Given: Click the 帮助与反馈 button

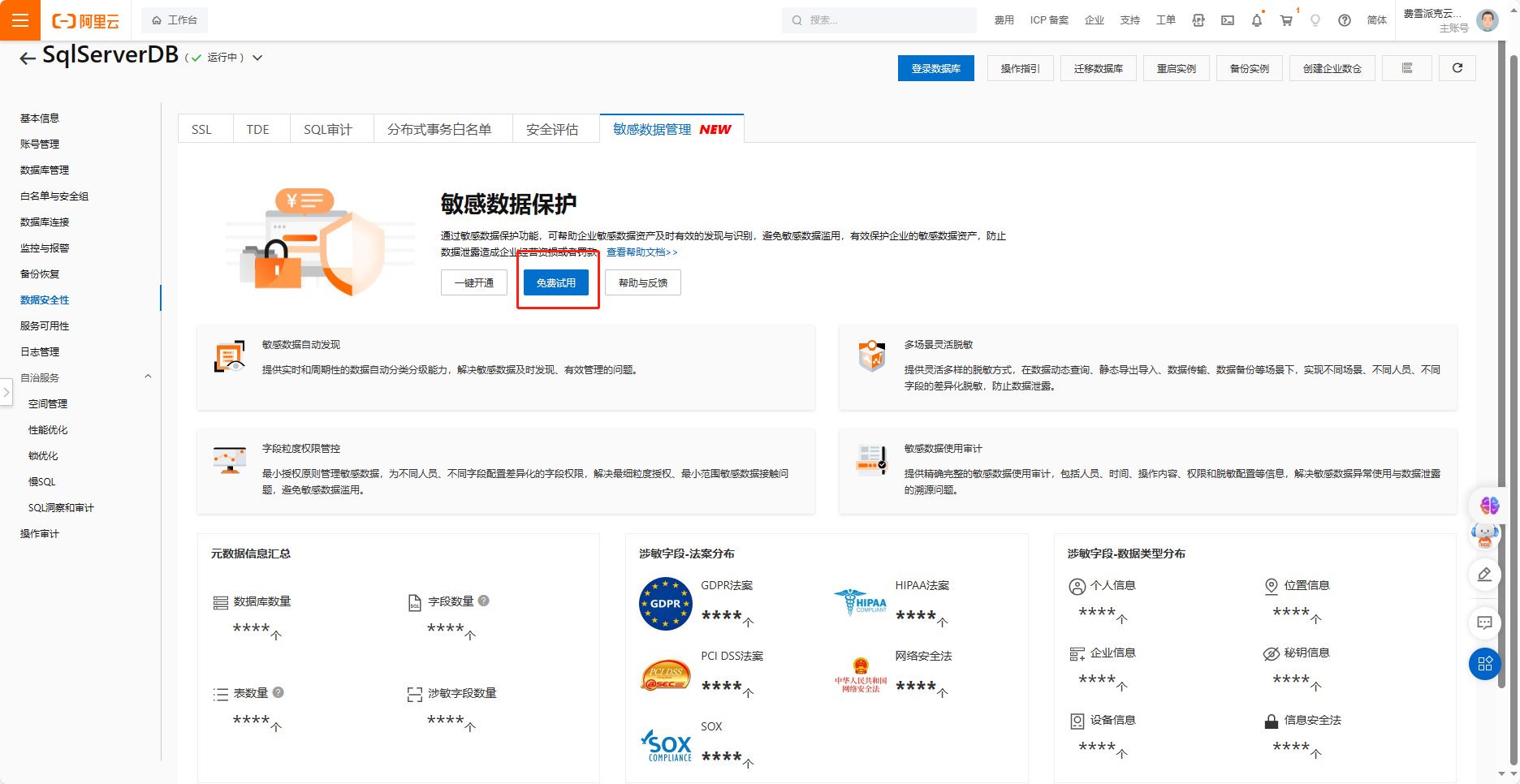Looking at the screenshot, I should pos(643,282).
